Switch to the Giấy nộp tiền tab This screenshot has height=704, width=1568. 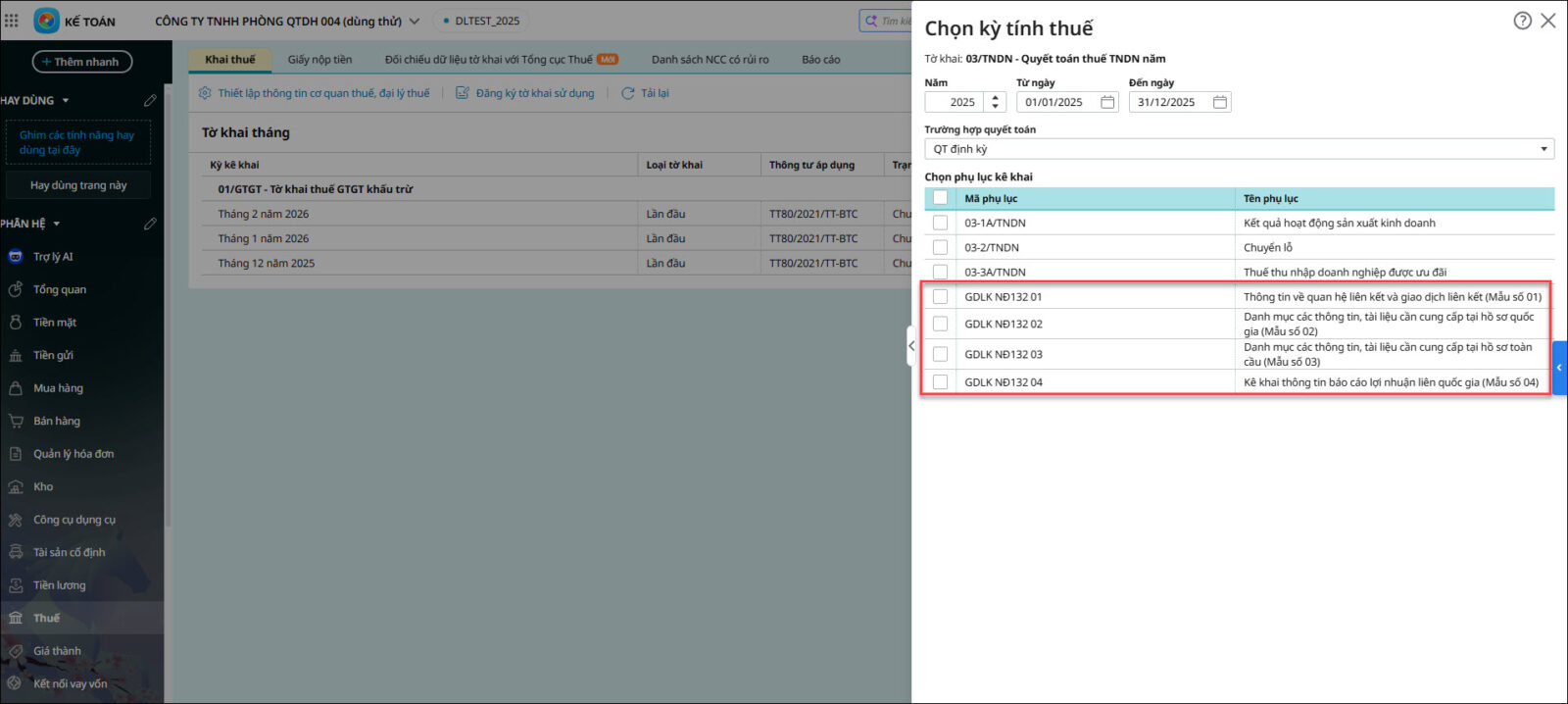tap(319, 60)
